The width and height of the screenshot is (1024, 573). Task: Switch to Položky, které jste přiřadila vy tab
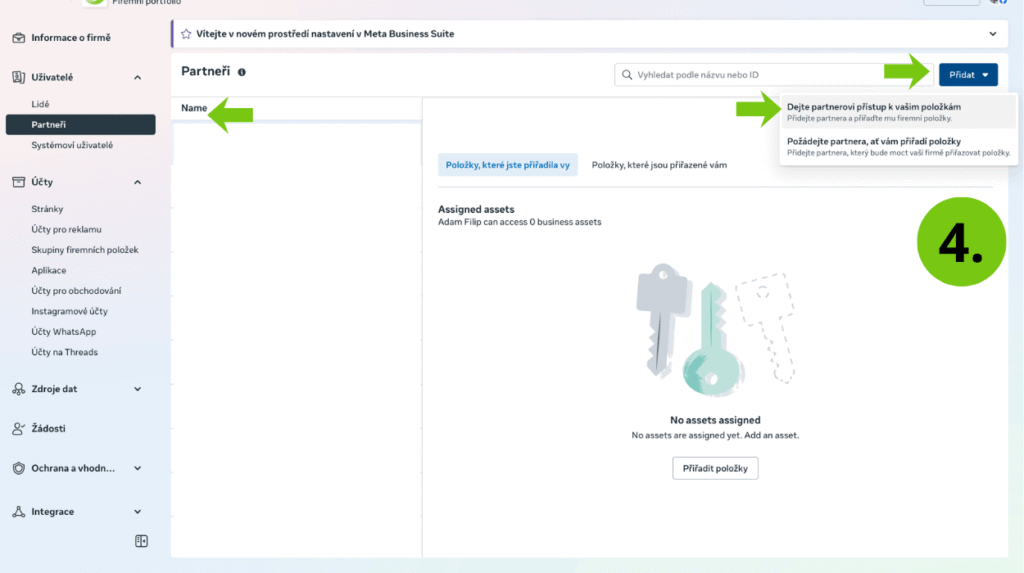pyautogui.click(x=508, y=165)
